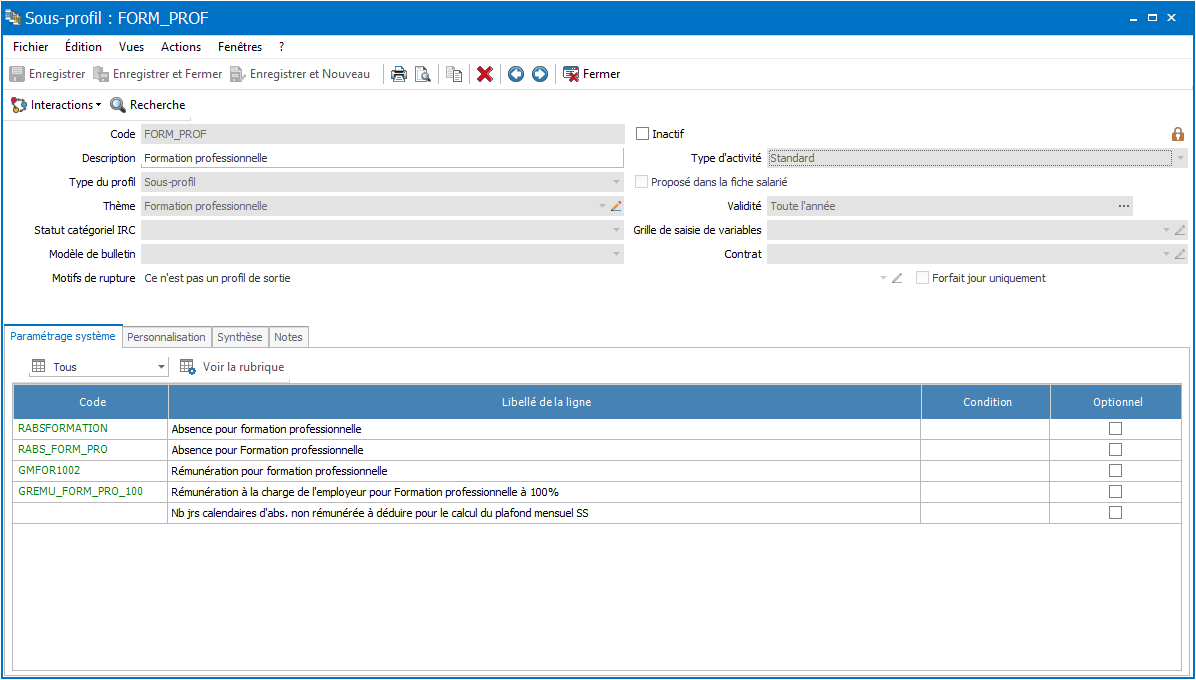The height and width of the screenshot is (680, 1196).
Task: Select the Paramétrage système tab
Action: click(x=63, y=335)
